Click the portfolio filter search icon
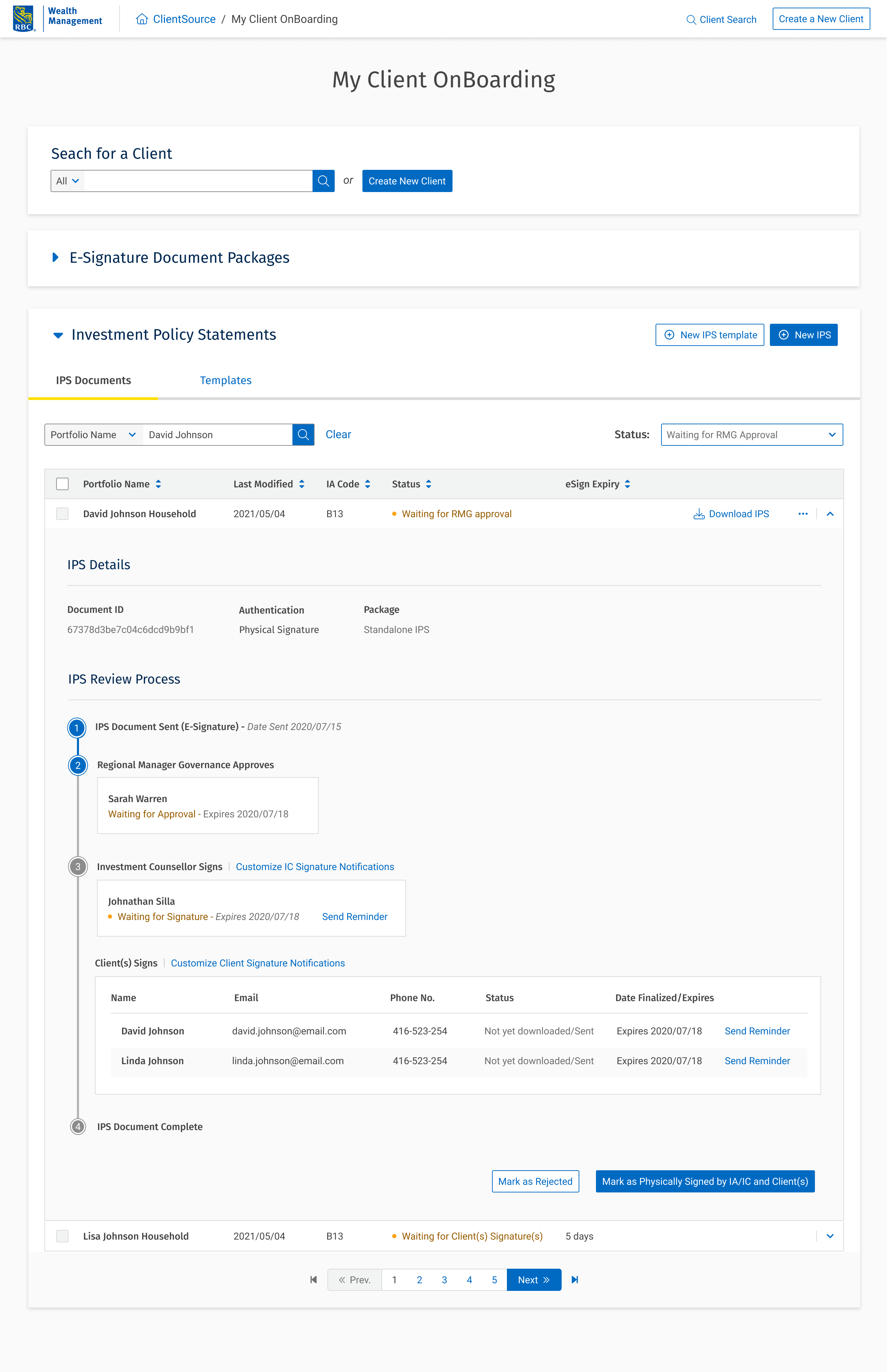This screenshot has height=1372, width=887. point(303,434)
